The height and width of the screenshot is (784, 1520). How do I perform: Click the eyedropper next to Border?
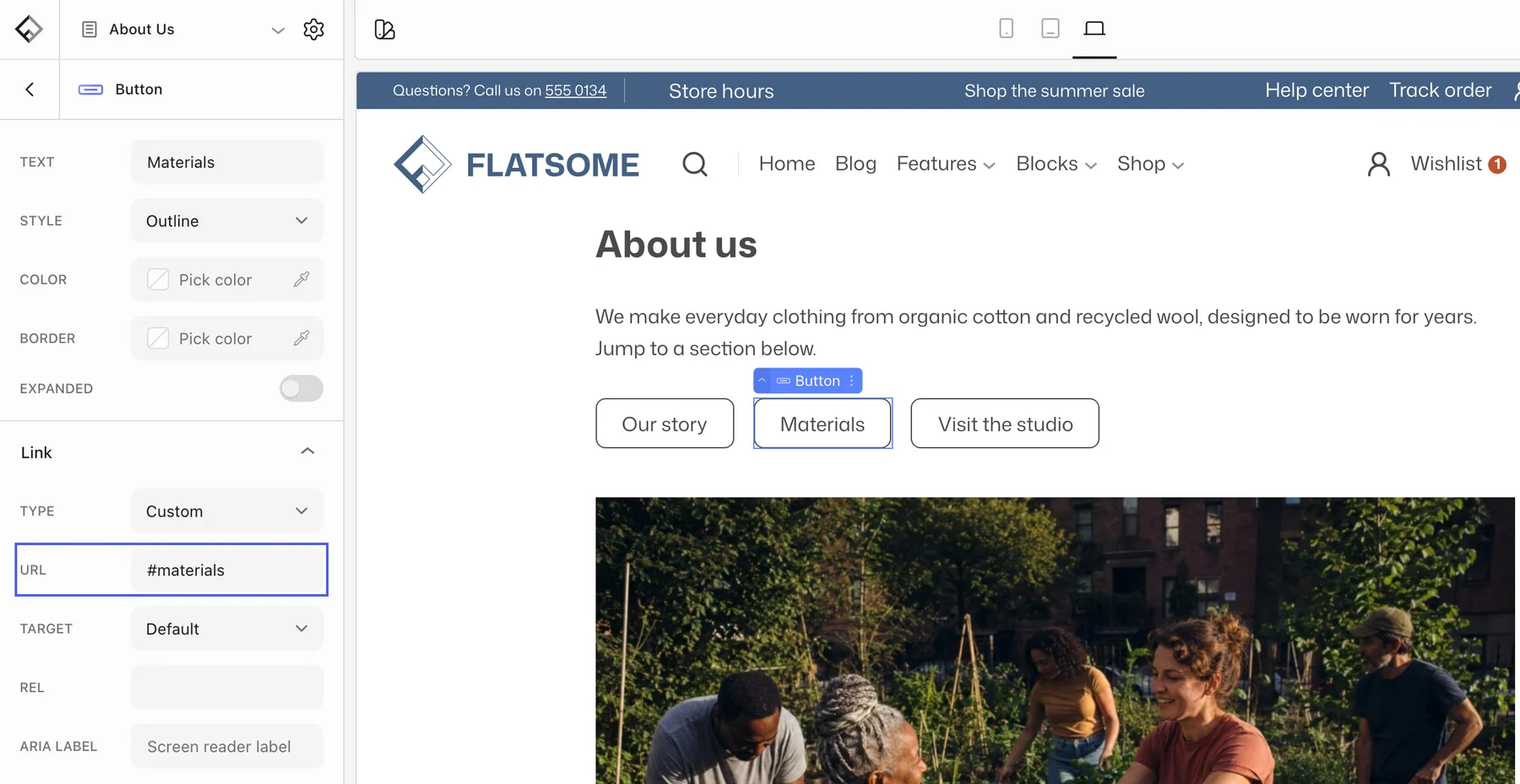pos(301,338)
